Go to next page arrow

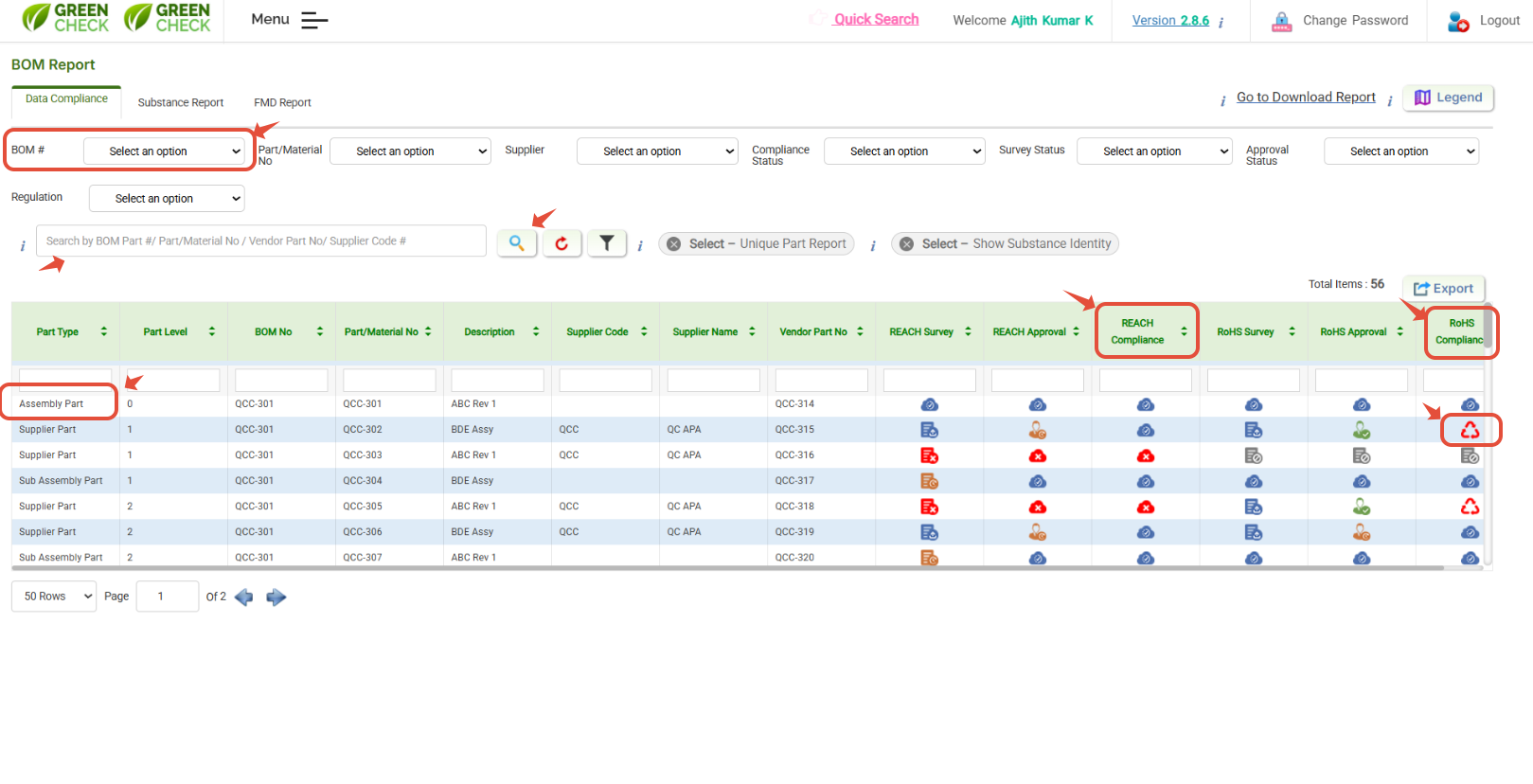(x=276, y=597)
